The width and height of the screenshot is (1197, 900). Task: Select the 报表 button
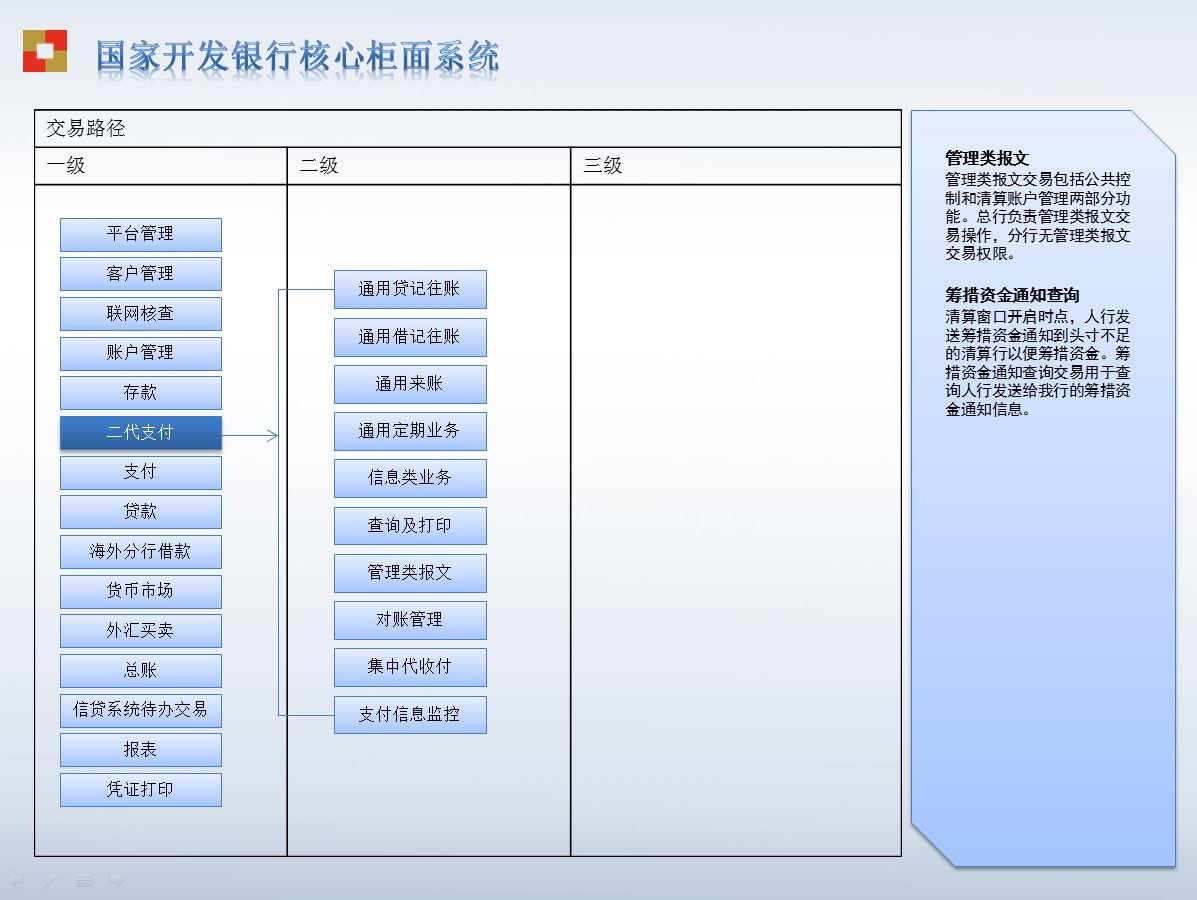(140, 750)
